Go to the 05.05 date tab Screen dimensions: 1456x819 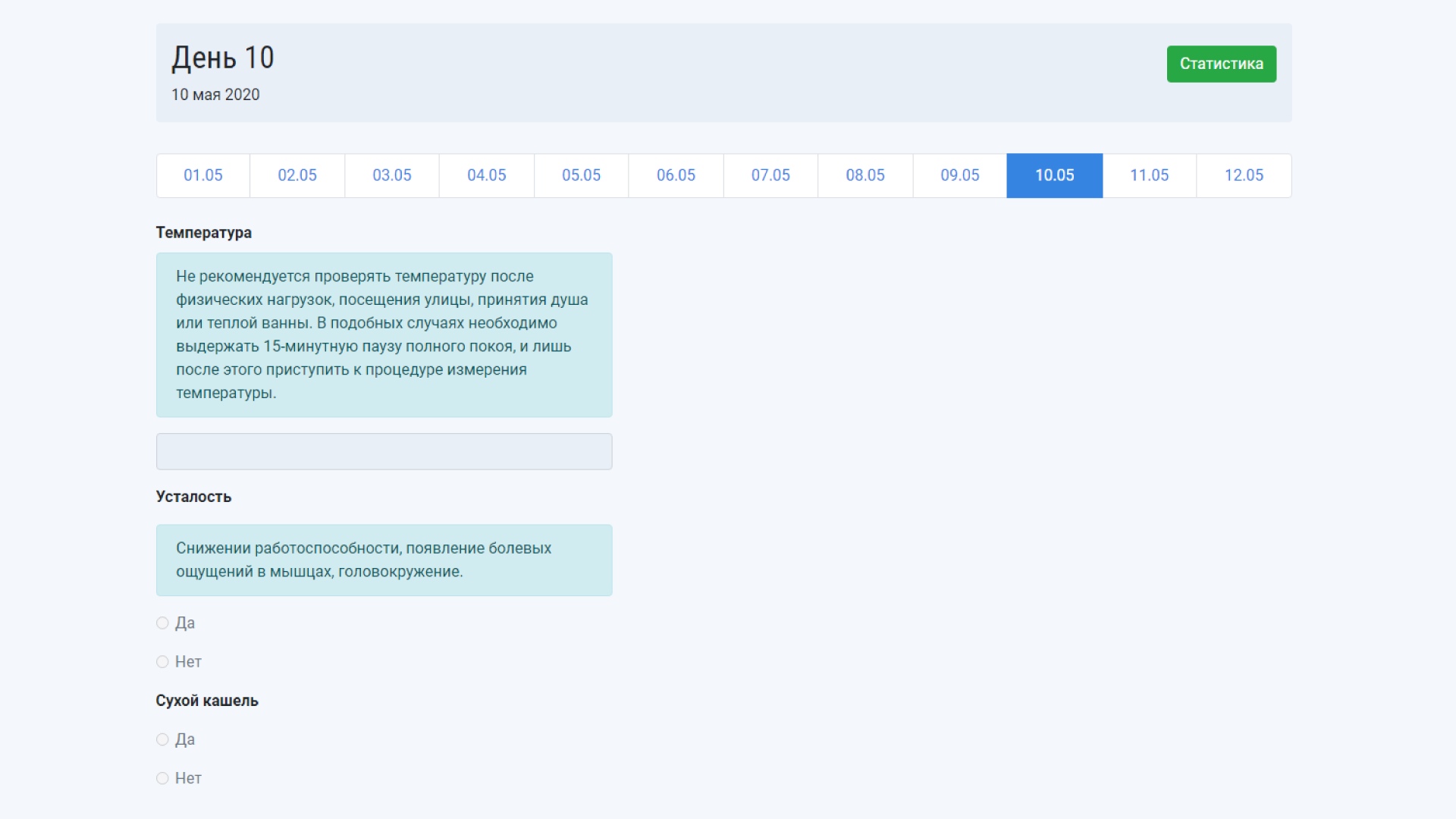point(581,175)
